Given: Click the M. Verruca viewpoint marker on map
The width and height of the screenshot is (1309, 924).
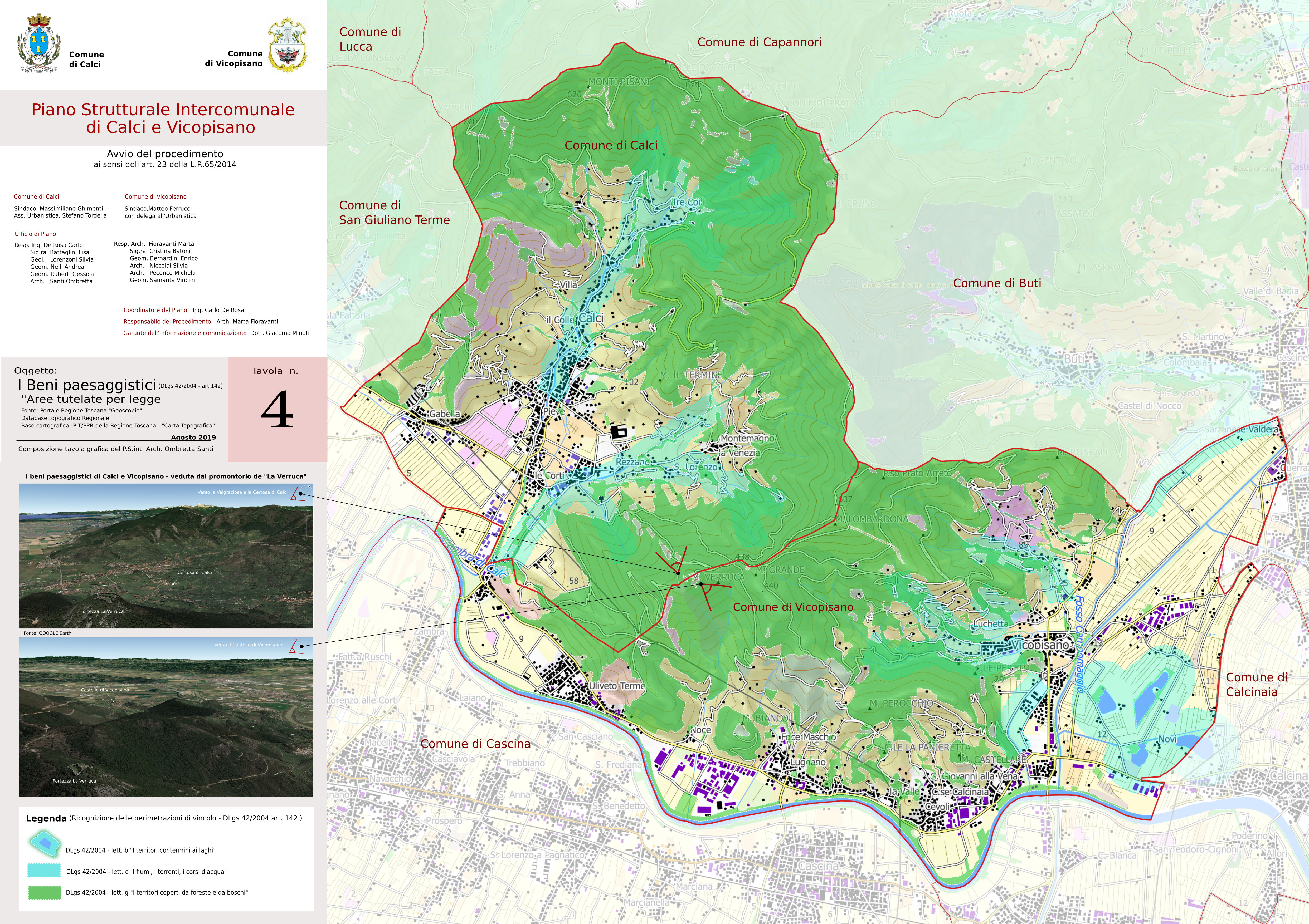Looking at the screenshot, I should pyautogui.click(x=700, y=584).
